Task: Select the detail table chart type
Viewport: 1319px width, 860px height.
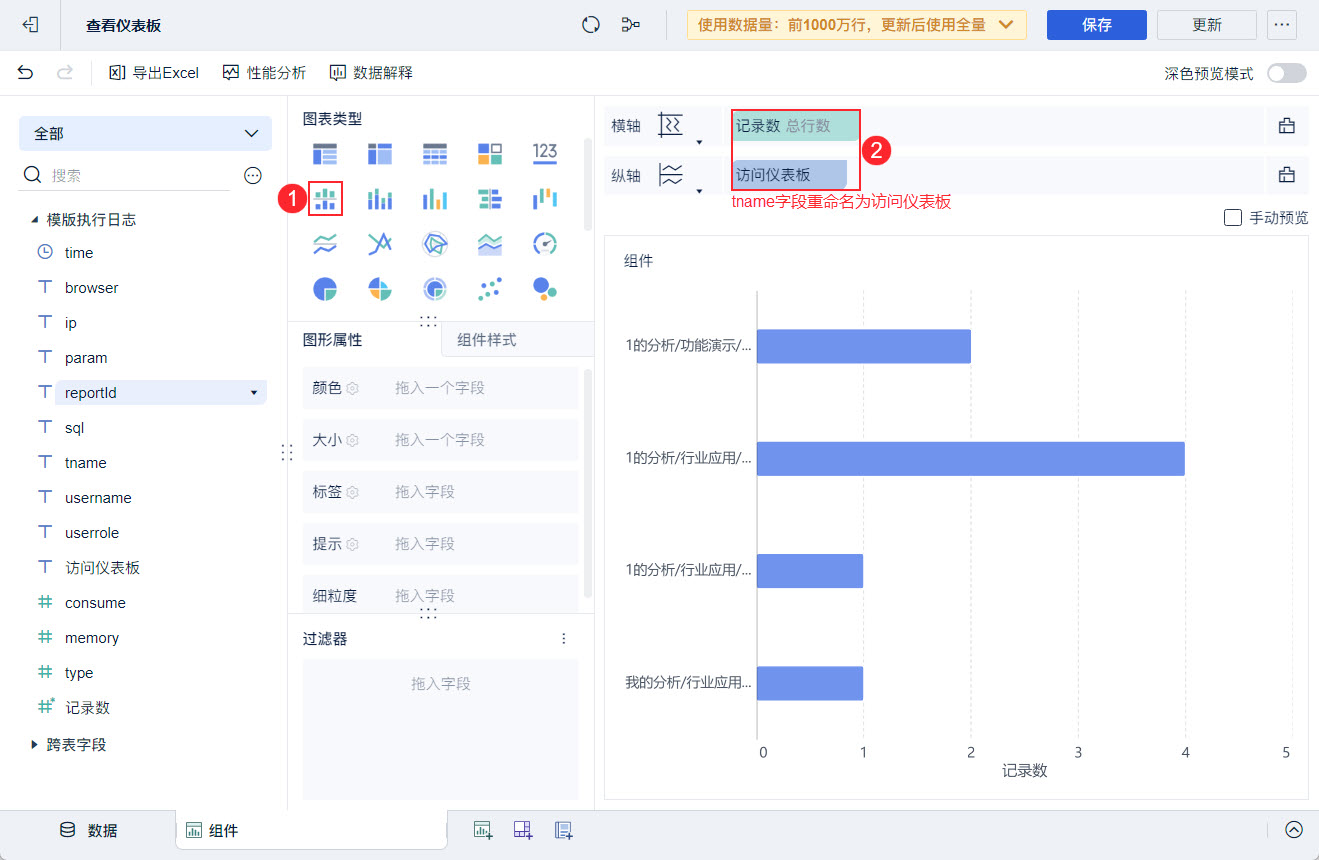Action: [x=435, y=153]
